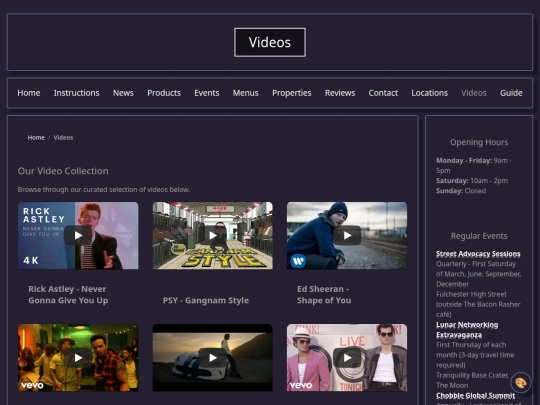Open the color palette theme switcher icon
540x405 pixels.
point(520,383)
